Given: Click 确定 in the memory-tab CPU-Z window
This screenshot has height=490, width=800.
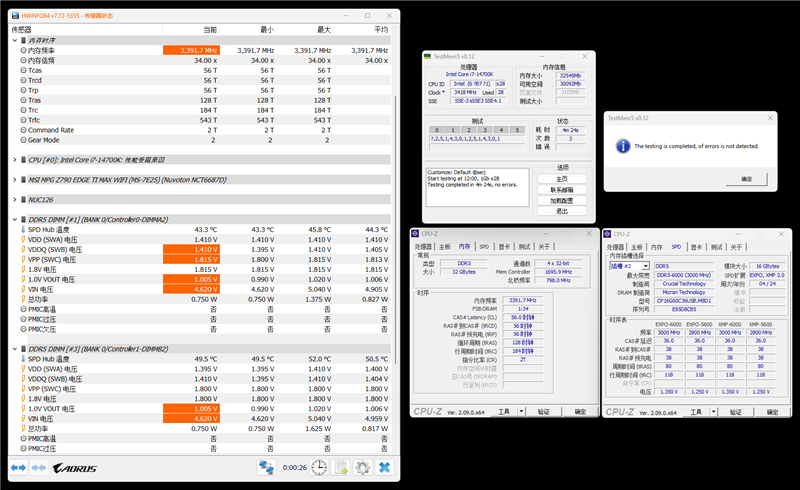Looking at the screenshot, I should (580, 411).
